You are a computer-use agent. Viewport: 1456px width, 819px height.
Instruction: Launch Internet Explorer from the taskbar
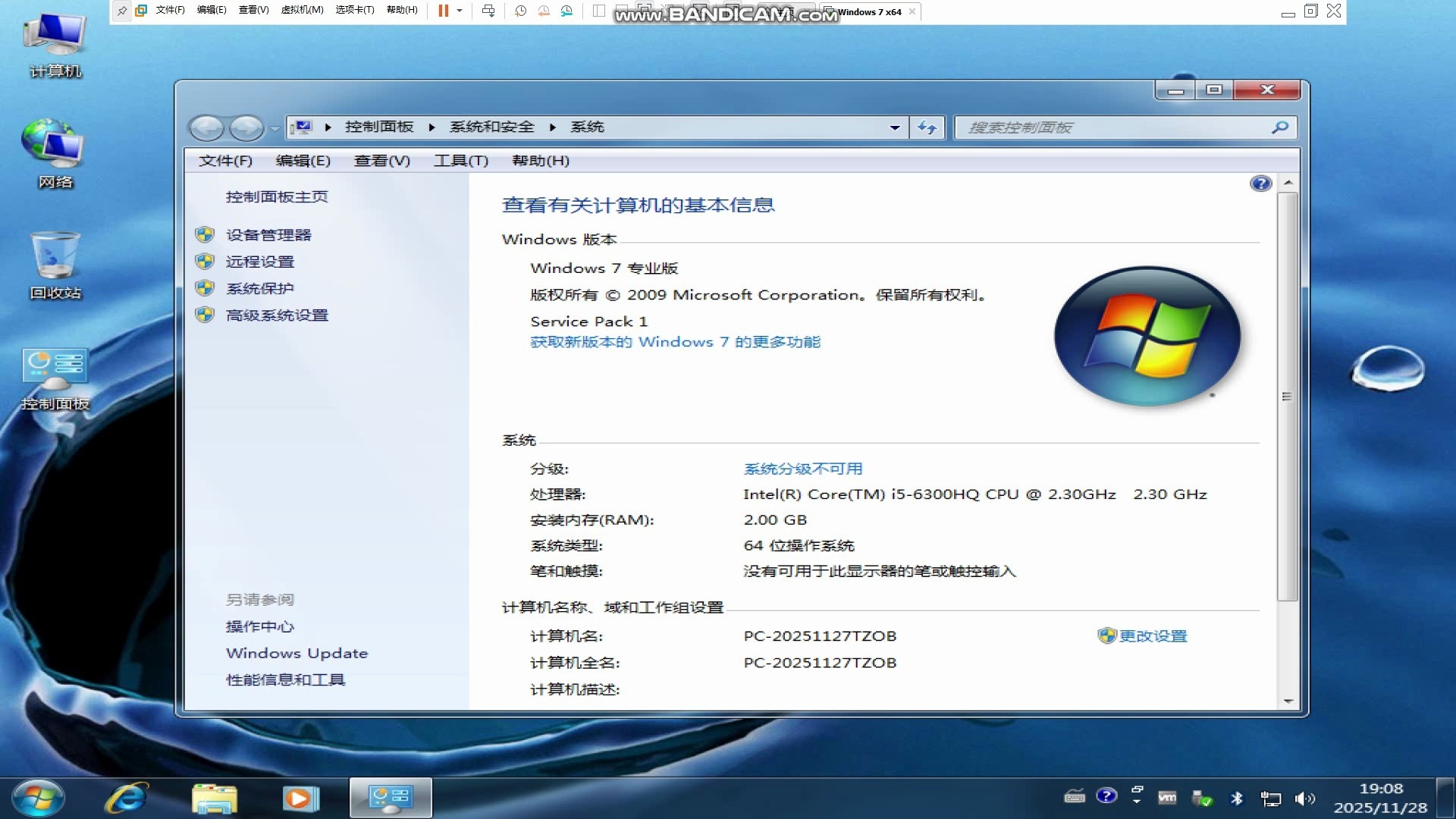pyautogui.click(x=127, y=798)
